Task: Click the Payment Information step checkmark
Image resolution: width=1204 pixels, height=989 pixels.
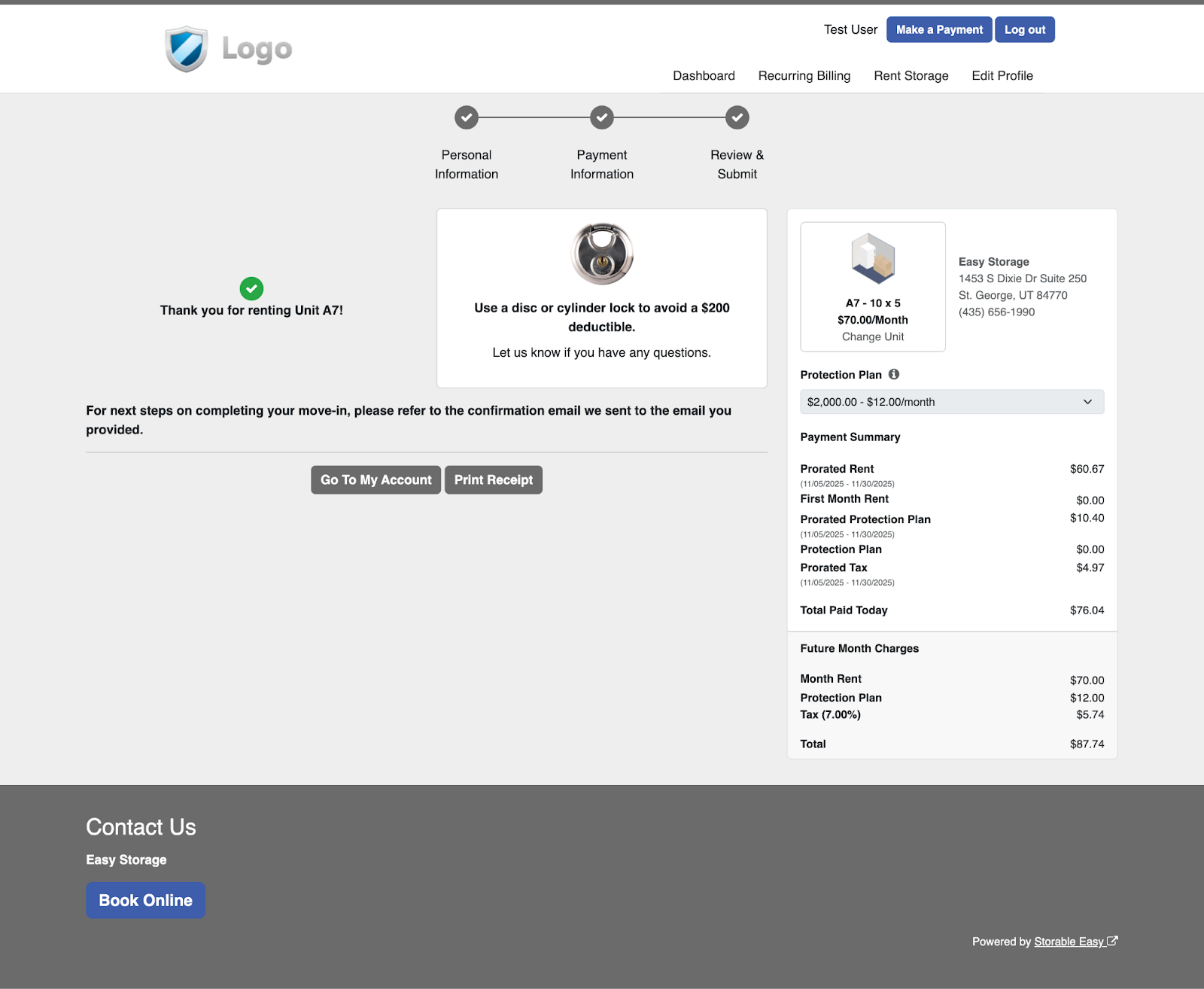Action: tap(602, 117)
